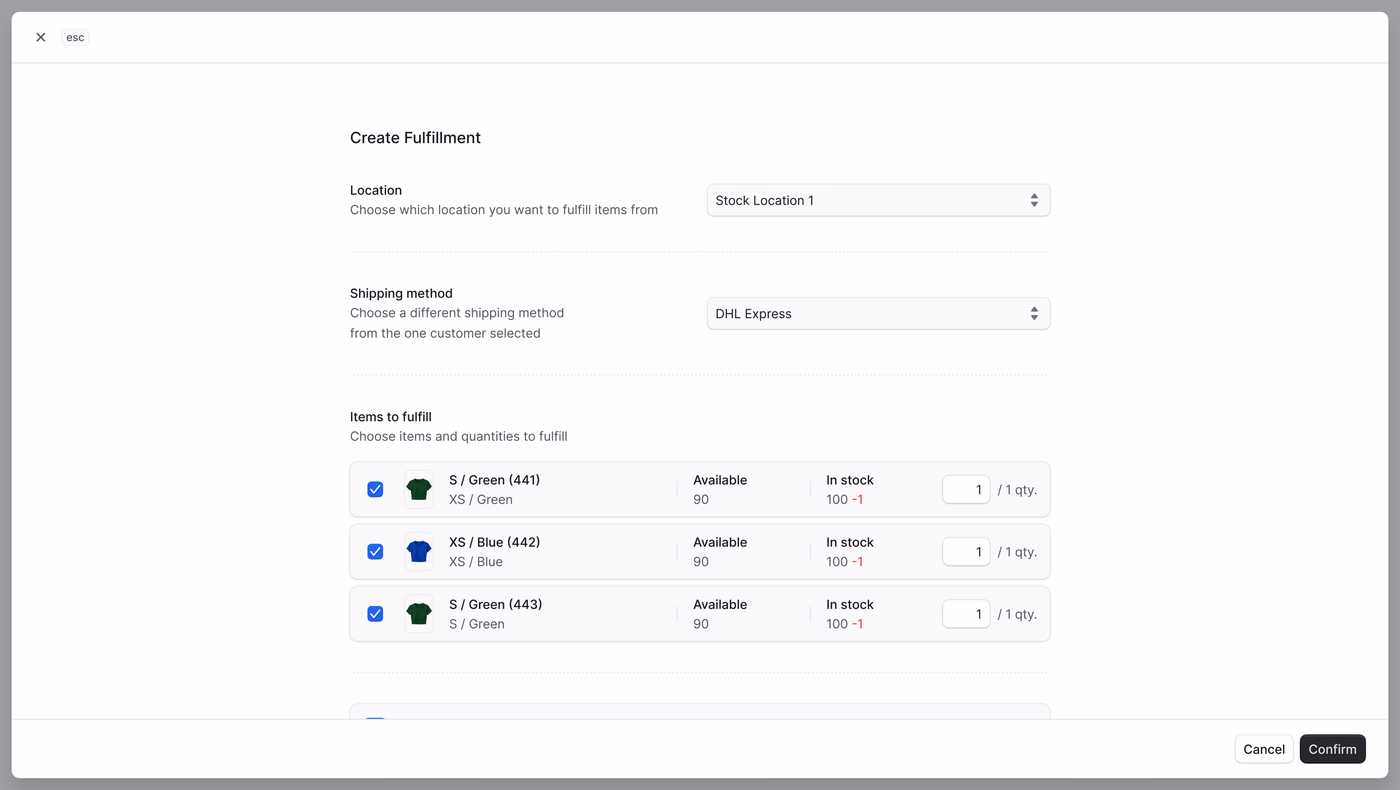The image size is (1400, 790).
Task: Click the XS / Blue (442) title
Action: pyautogui.click(x=495, y=542)
